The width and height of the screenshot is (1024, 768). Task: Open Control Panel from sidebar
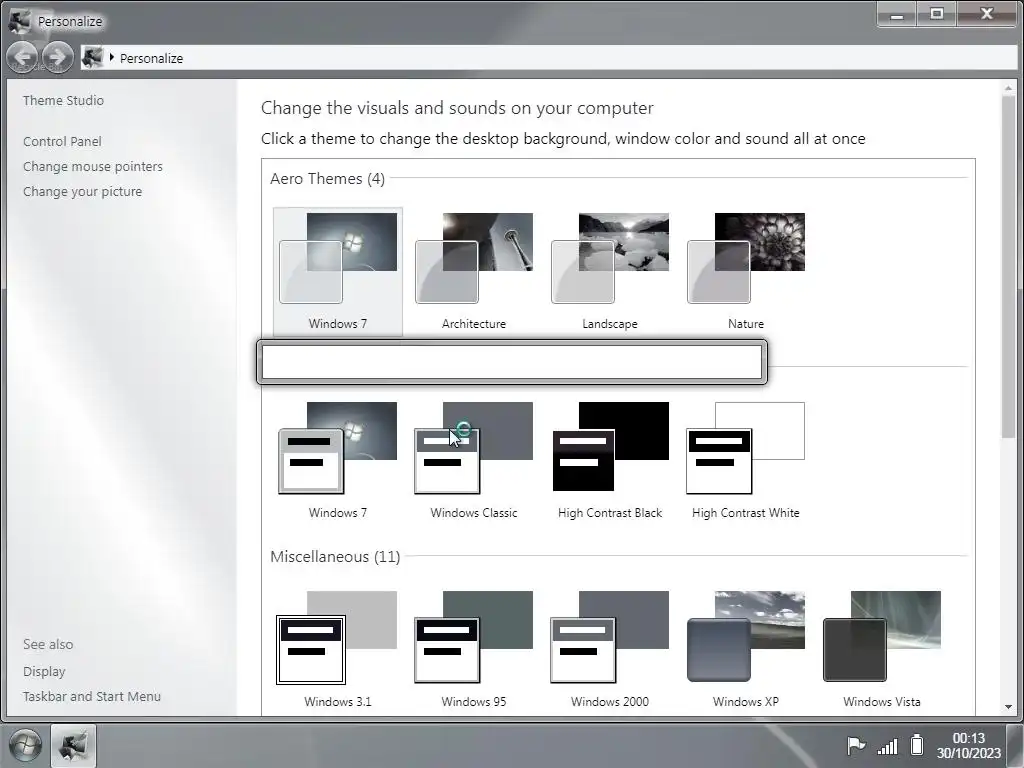[x=62, y=141]
